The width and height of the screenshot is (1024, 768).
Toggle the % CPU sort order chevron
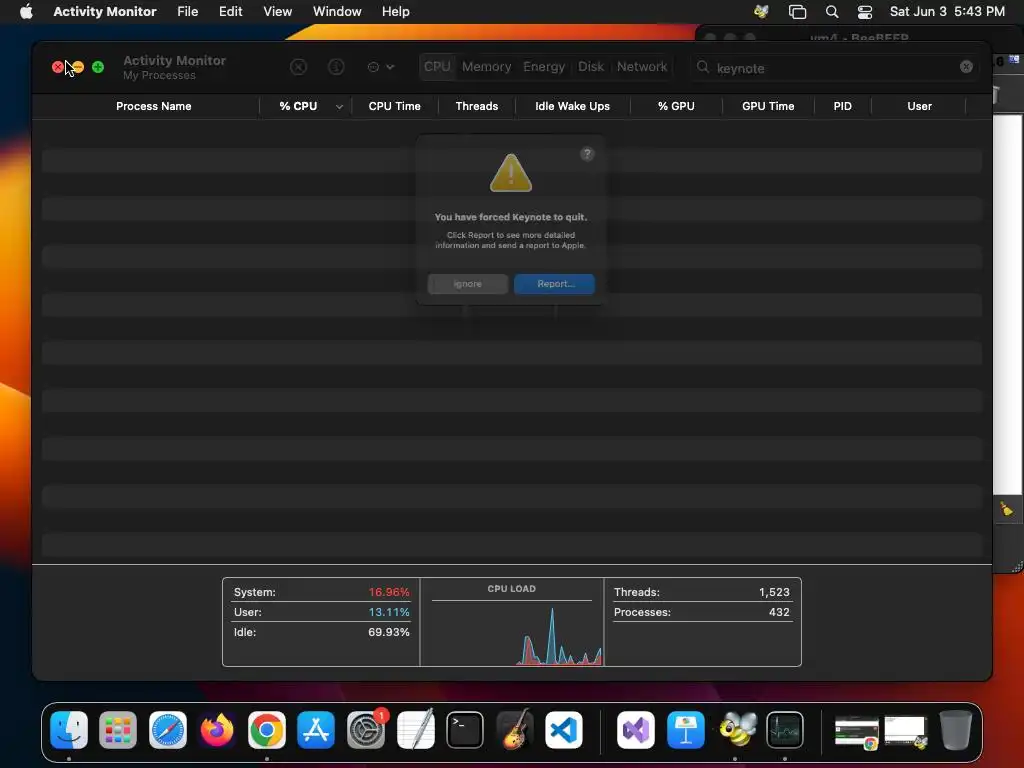(339, 106)
